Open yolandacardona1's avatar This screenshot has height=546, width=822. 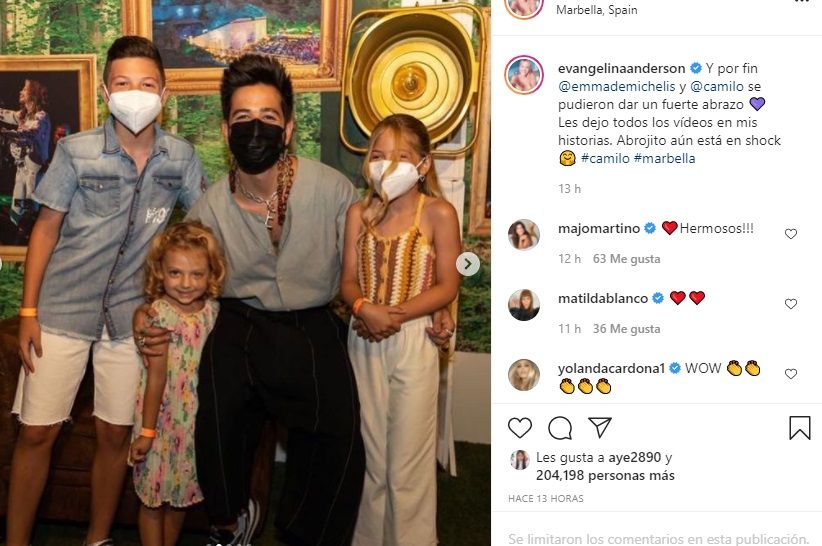pyautogui.click(x=524, y=375)
